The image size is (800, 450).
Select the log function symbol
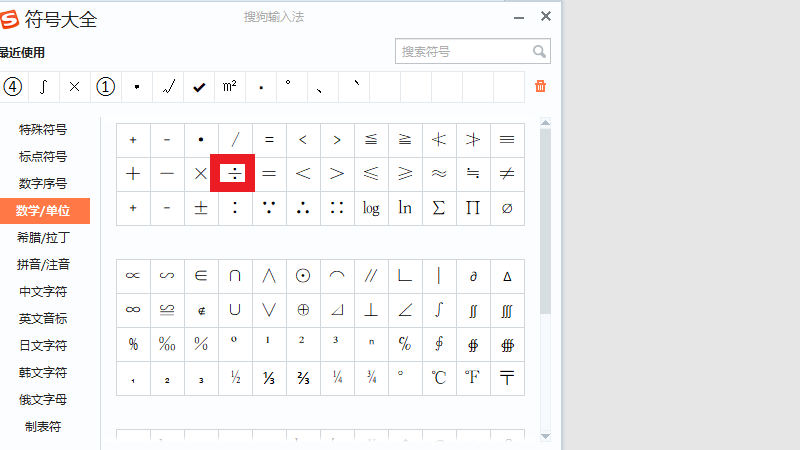[x=371, y=208]
